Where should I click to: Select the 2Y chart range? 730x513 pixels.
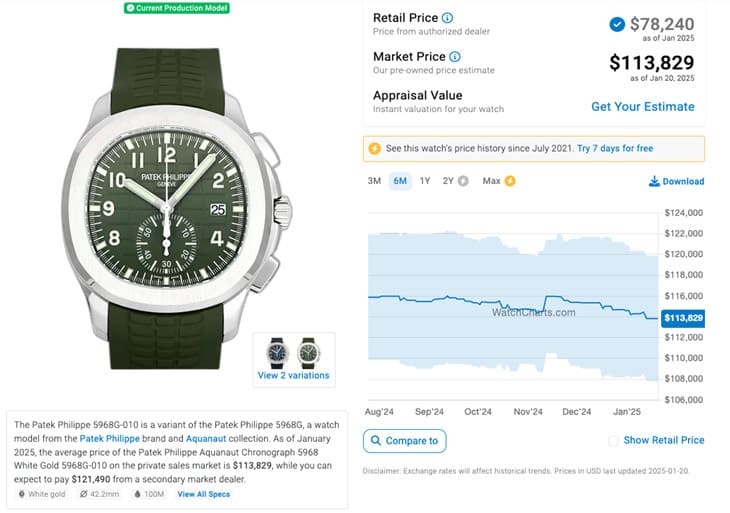pos(448,181)
